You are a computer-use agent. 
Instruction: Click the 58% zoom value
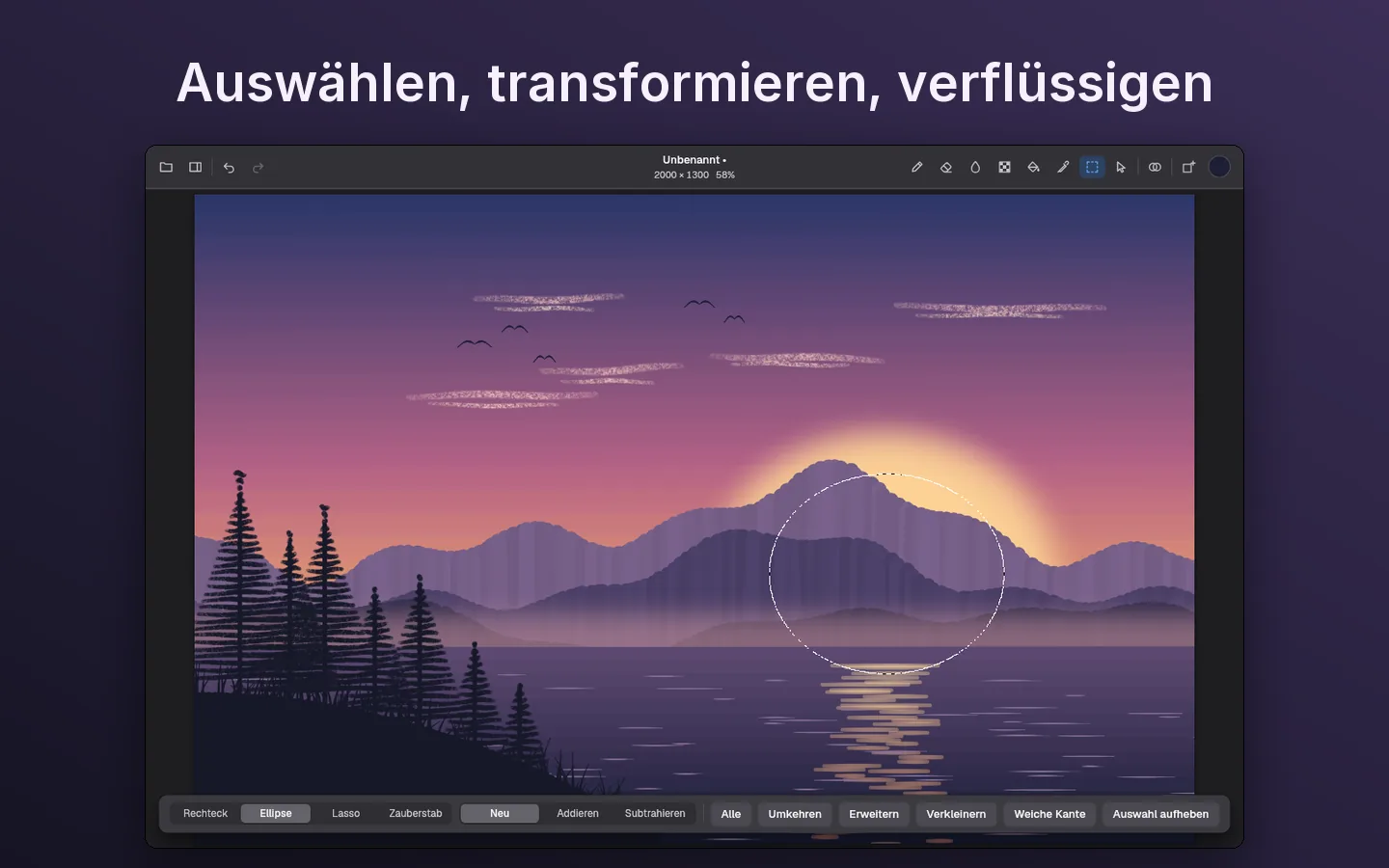(725, 176)
